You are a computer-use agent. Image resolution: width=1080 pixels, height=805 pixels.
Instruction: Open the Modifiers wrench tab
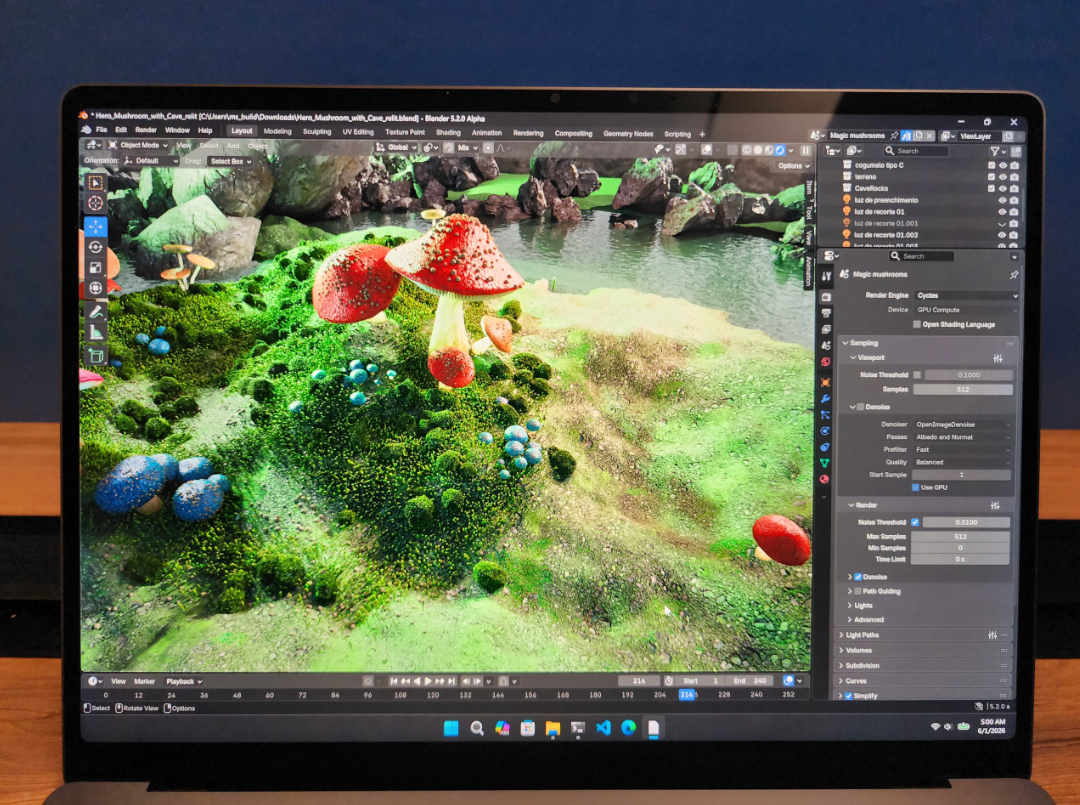tap(825, 399)
